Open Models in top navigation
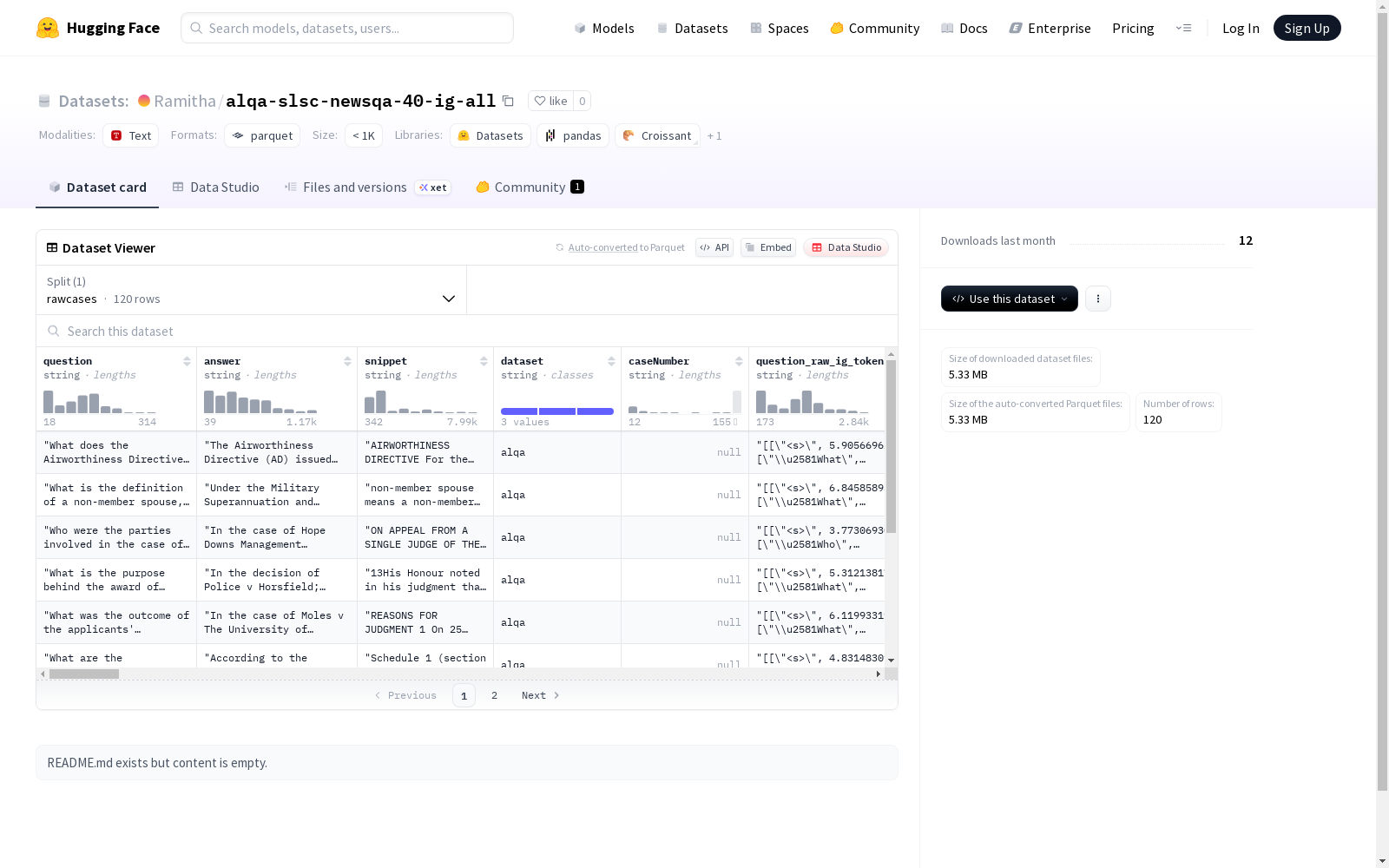The width and height of the screenshot is (1389, 868). [604, 29]
